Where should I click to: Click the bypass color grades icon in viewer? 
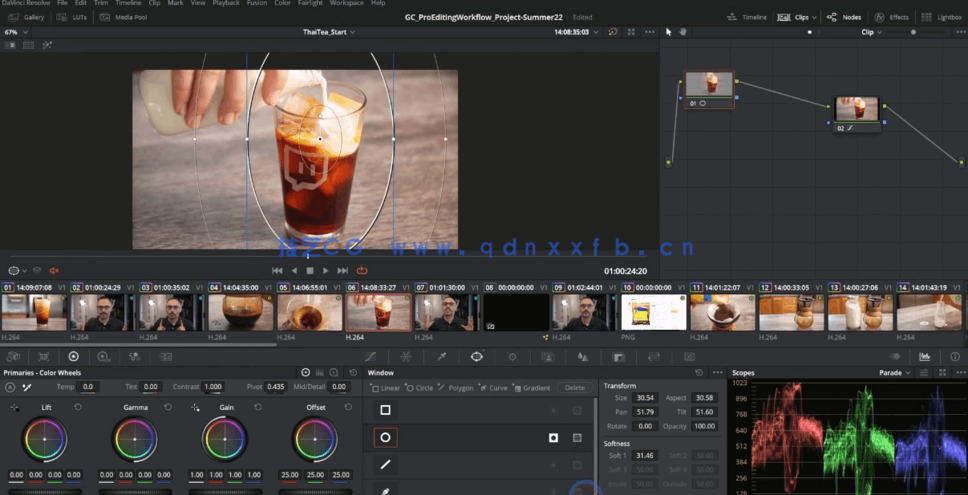point(612,32)
